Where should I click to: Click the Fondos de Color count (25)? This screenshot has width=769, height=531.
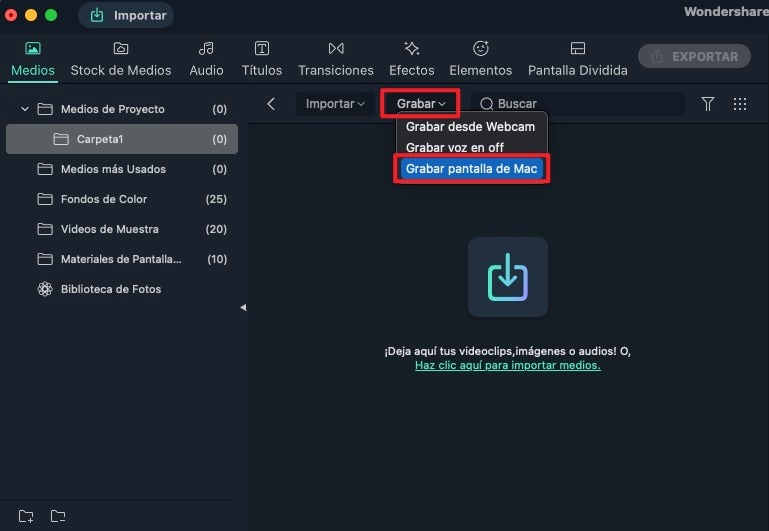click(216, 199)
